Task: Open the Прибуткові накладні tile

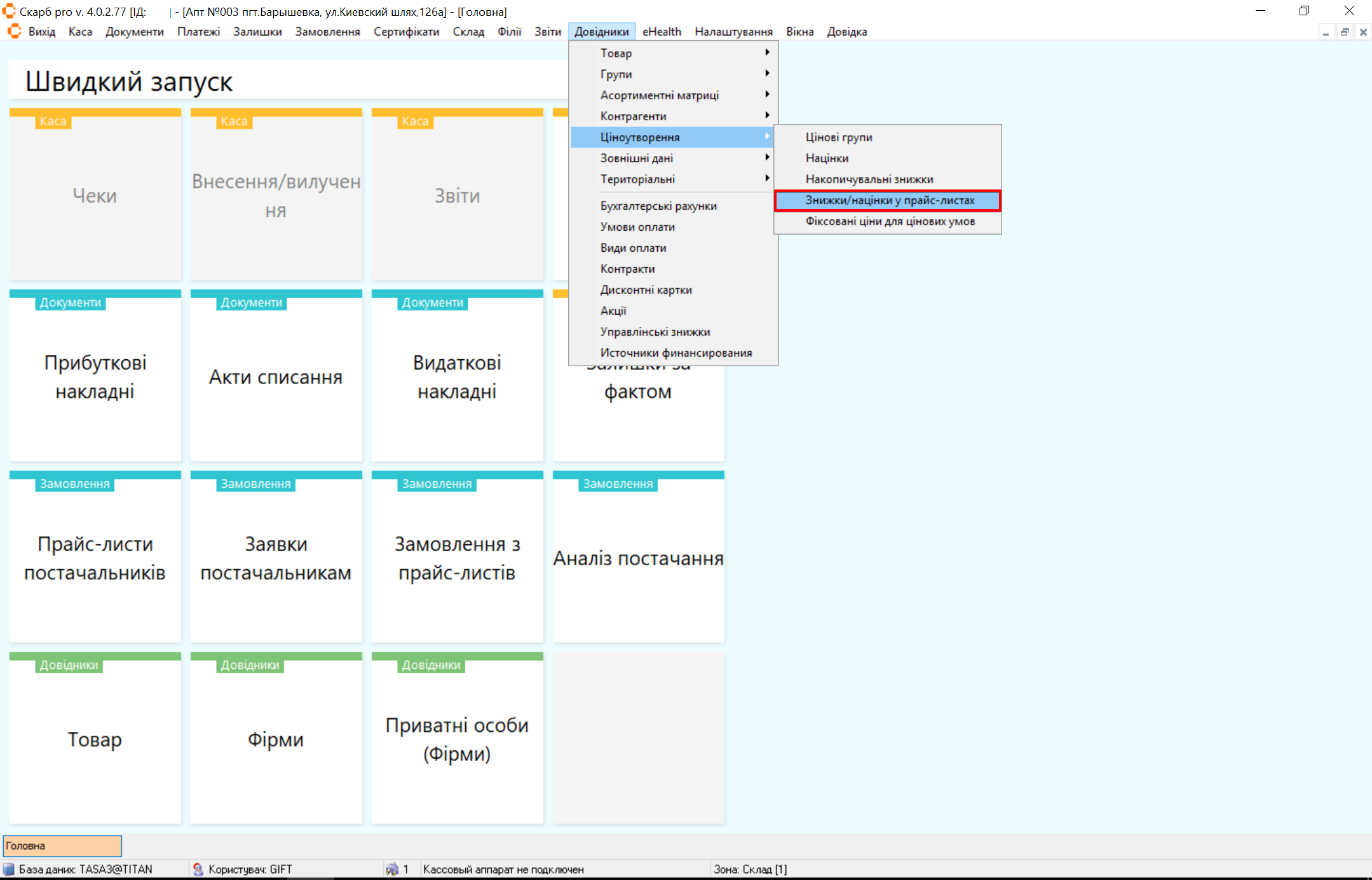Action: pyautogui.click(x=95, y=376)
